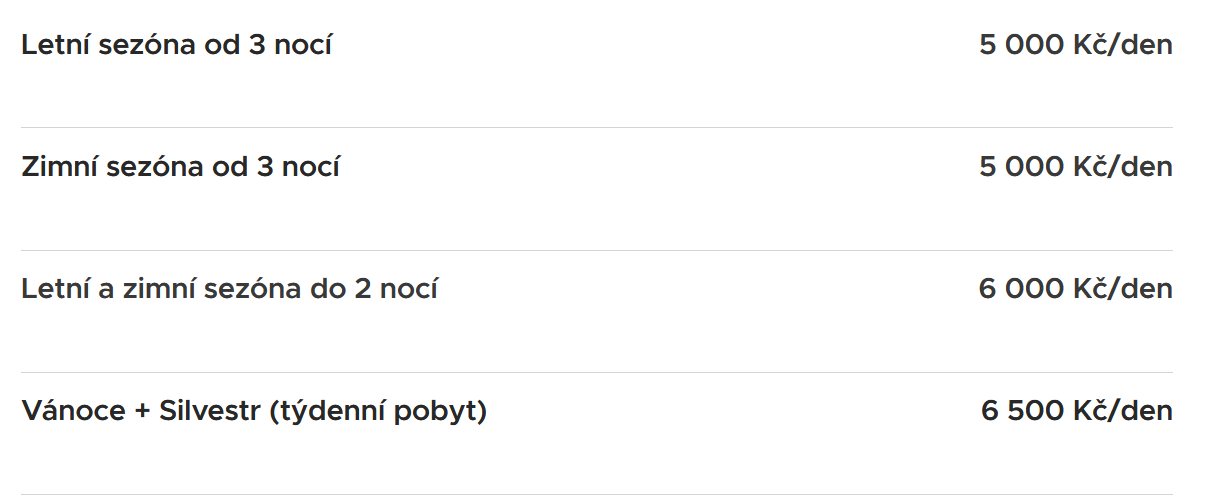
Task: Click the divider line below the Zimní sezóna row
Action: 597,250
